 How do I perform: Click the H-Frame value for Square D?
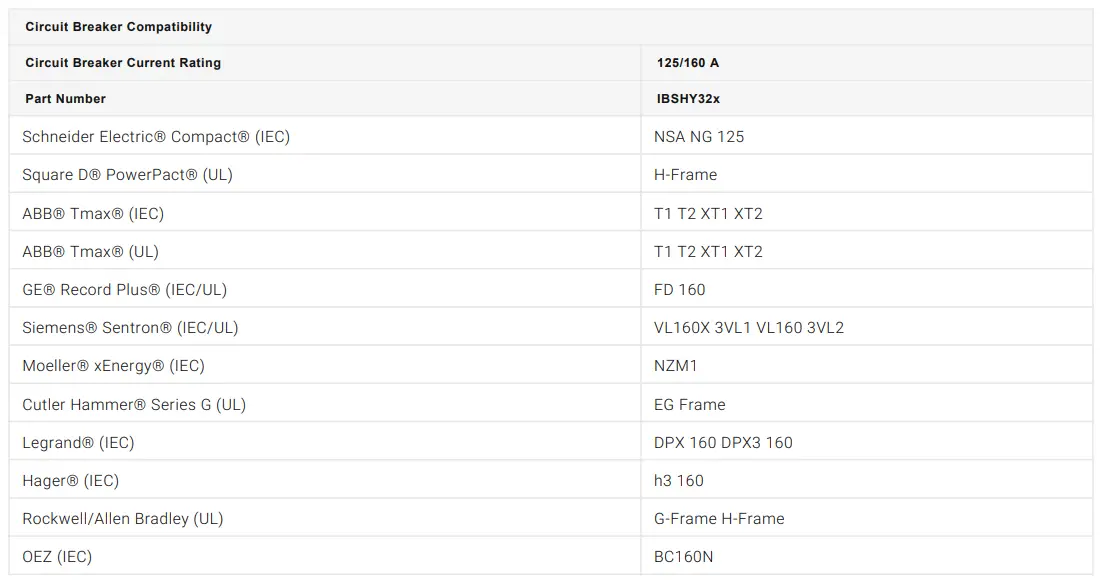pos(685,175)
